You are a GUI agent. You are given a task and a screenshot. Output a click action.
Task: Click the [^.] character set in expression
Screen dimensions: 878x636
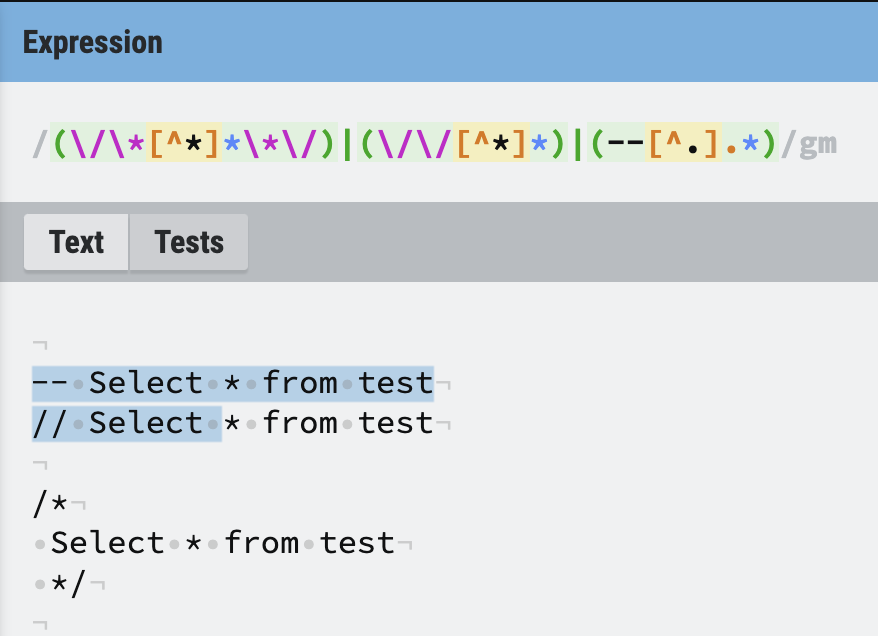(x=684, y=143)
